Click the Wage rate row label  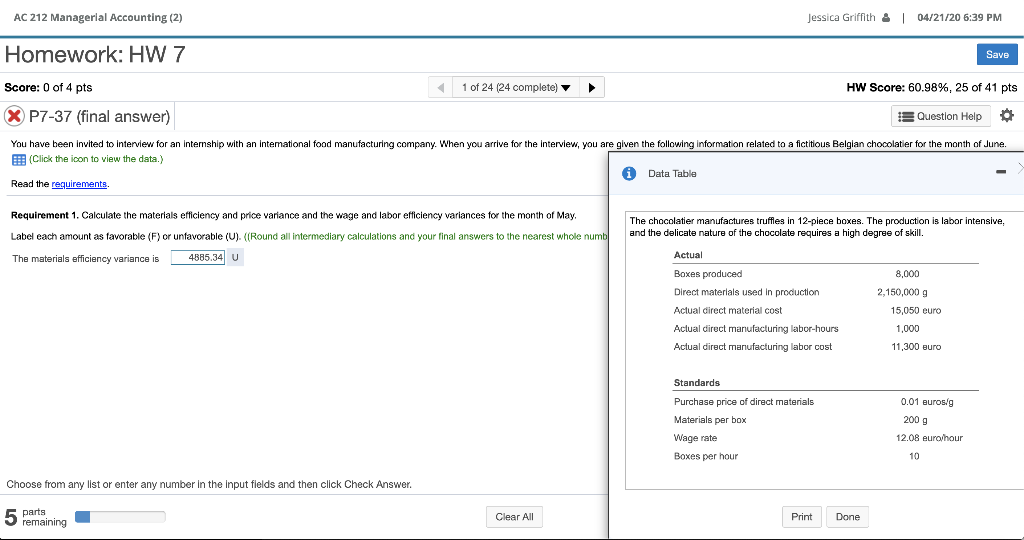coord(695,438)
